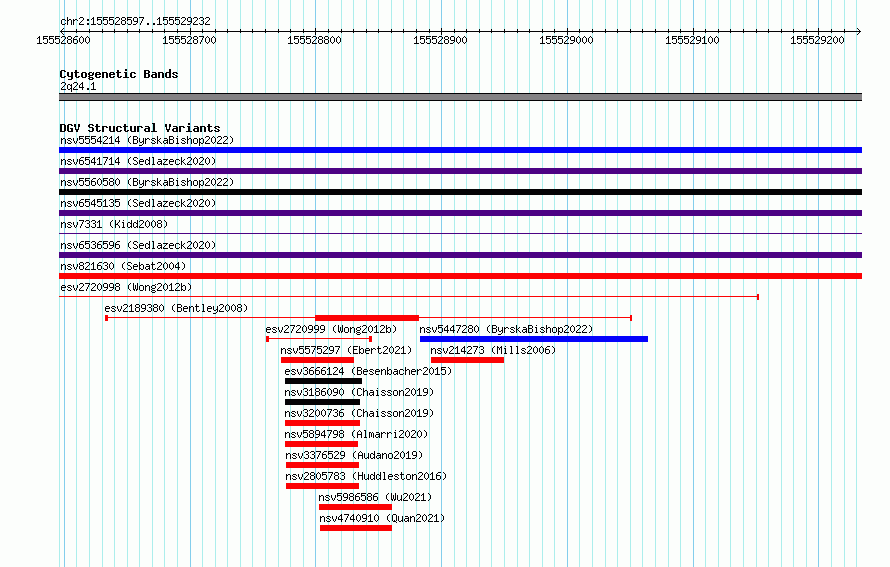Click ruler position 155529000

click(x=566, y=40)
